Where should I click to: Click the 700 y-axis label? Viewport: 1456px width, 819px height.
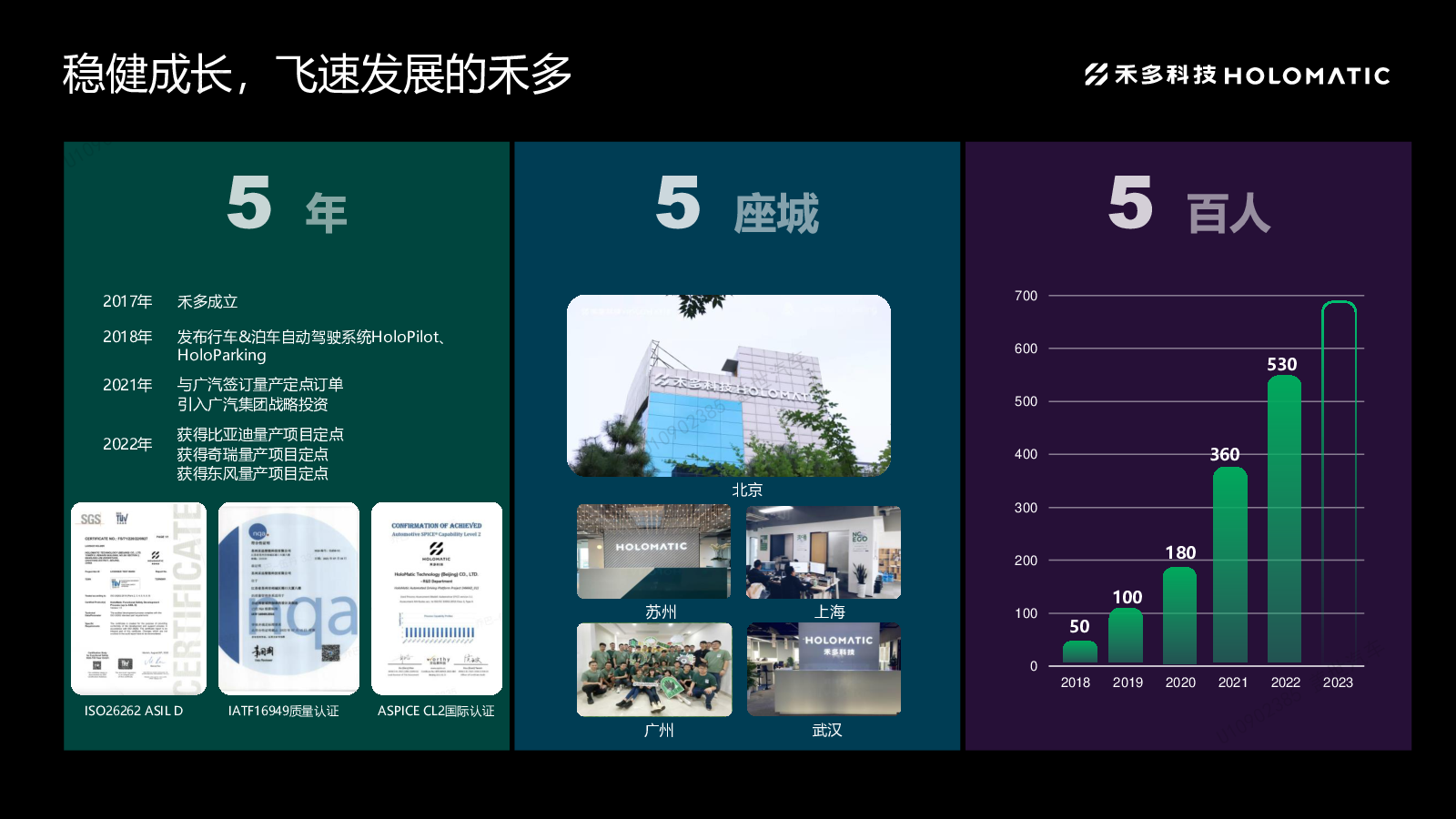(x=1026, y=296)
